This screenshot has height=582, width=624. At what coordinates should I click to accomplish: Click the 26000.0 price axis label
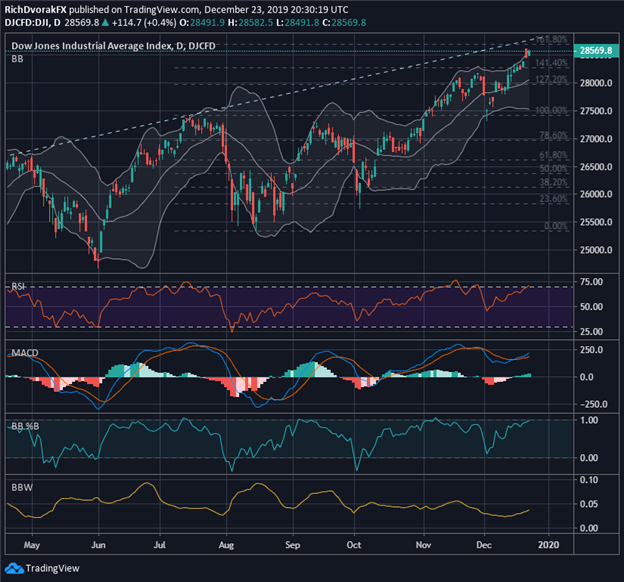pyautogui.click(x=596, y=194)
